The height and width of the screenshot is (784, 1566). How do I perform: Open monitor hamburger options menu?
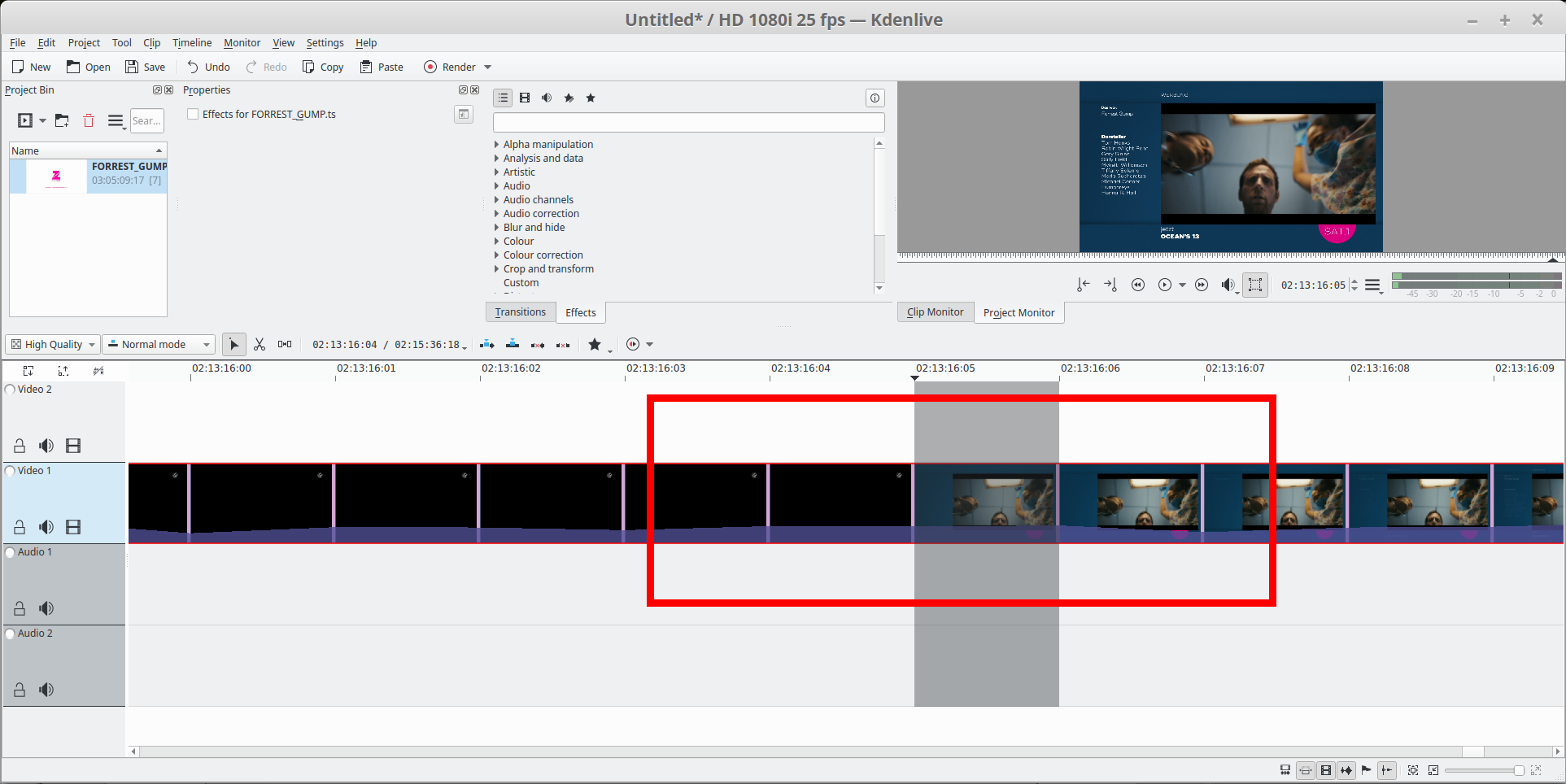pyautogui.click(x=1373, y=285)
